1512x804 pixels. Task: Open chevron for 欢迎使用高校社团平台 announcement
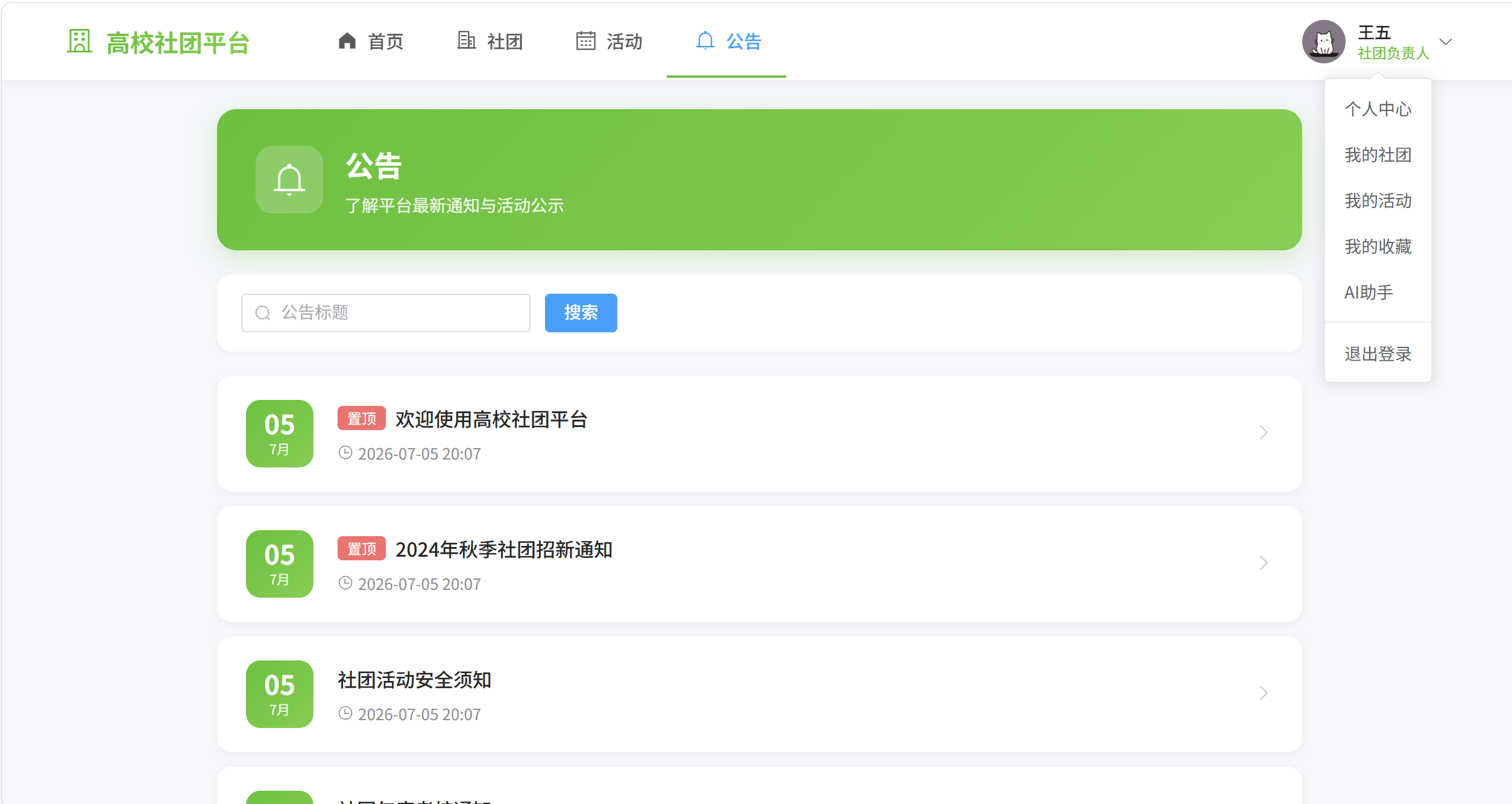tap(1264, 432)
